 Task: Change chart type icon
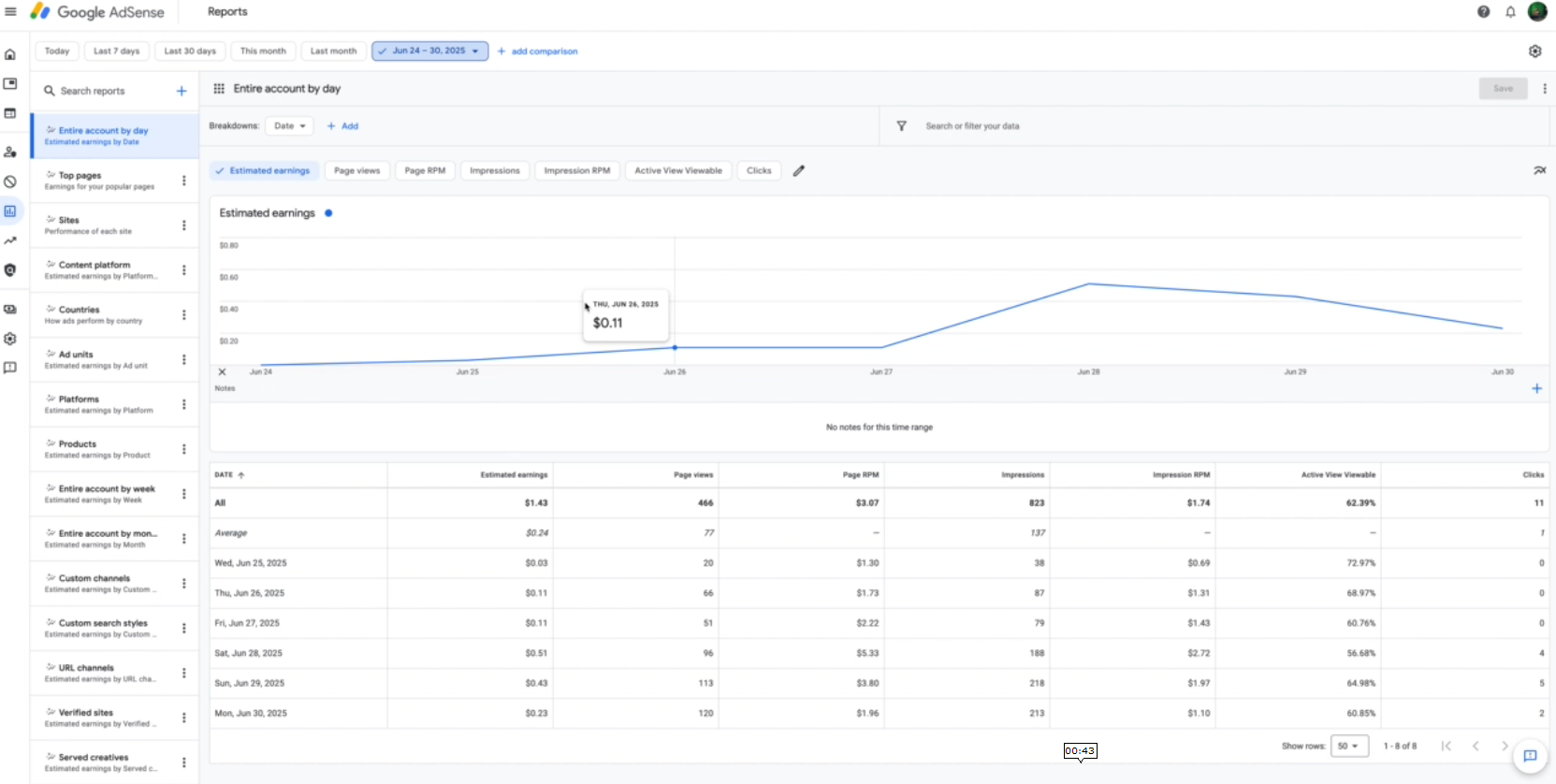[x=1539, y=170]
